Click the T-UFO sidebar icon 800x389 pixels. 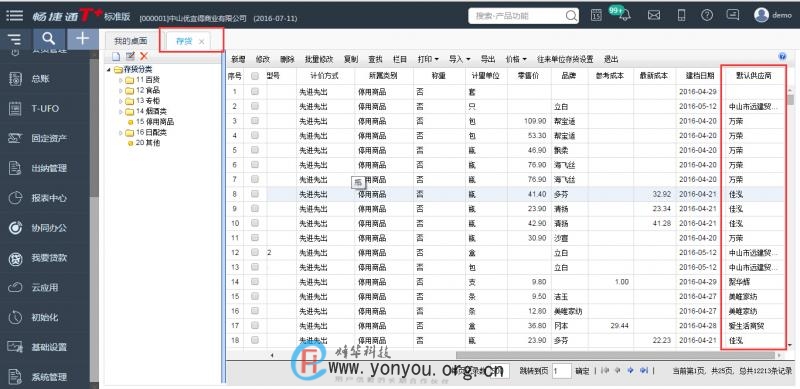15,108
